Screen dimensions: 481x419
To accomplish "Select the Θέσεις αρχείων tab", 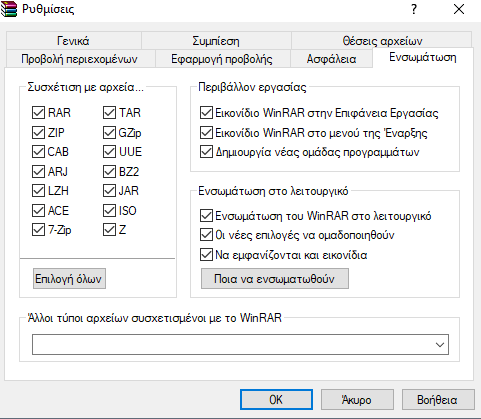I will 382,41.
